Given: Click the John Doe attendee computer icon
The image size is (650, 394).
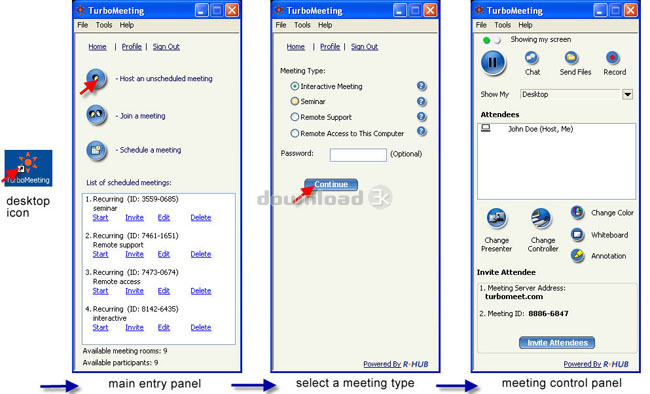Looking at the screenshot, I should click(486, 128).
